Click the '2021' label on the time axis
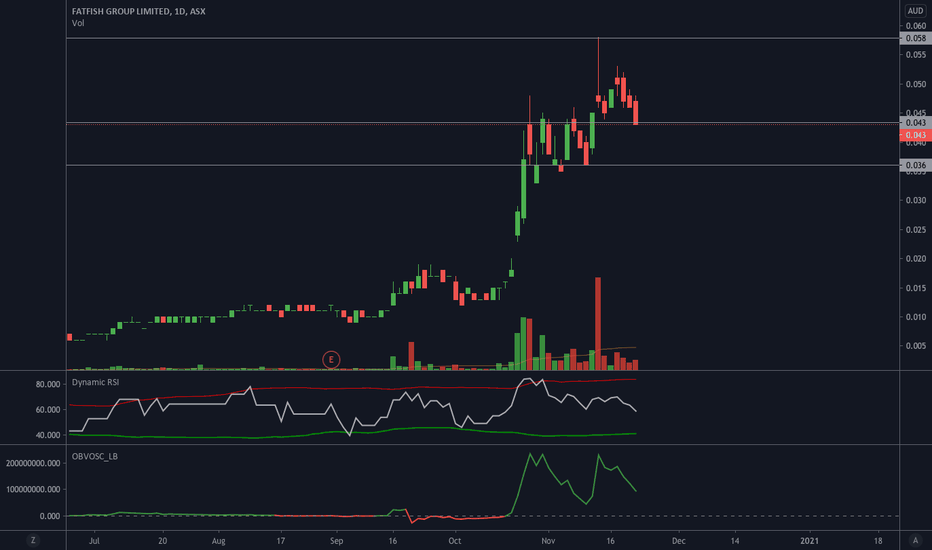 809,541
